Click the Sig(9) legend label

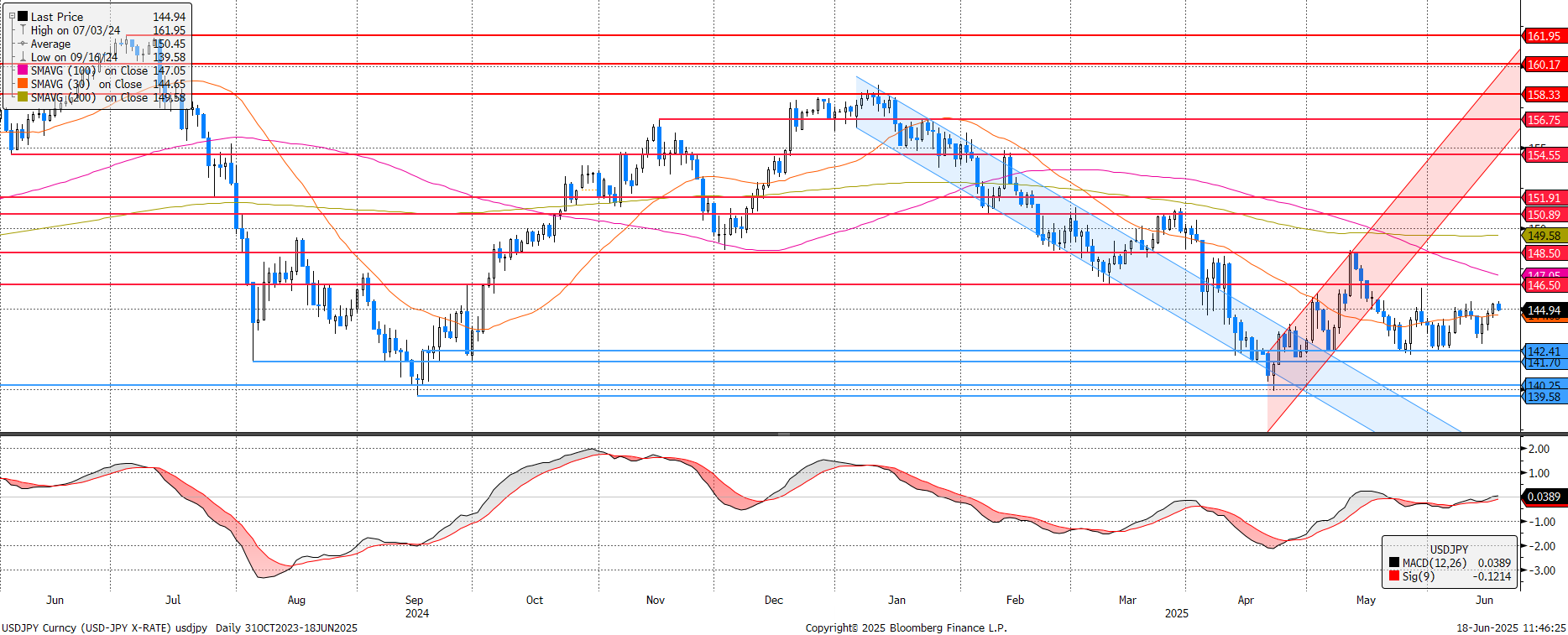[x=1419, y=576]
